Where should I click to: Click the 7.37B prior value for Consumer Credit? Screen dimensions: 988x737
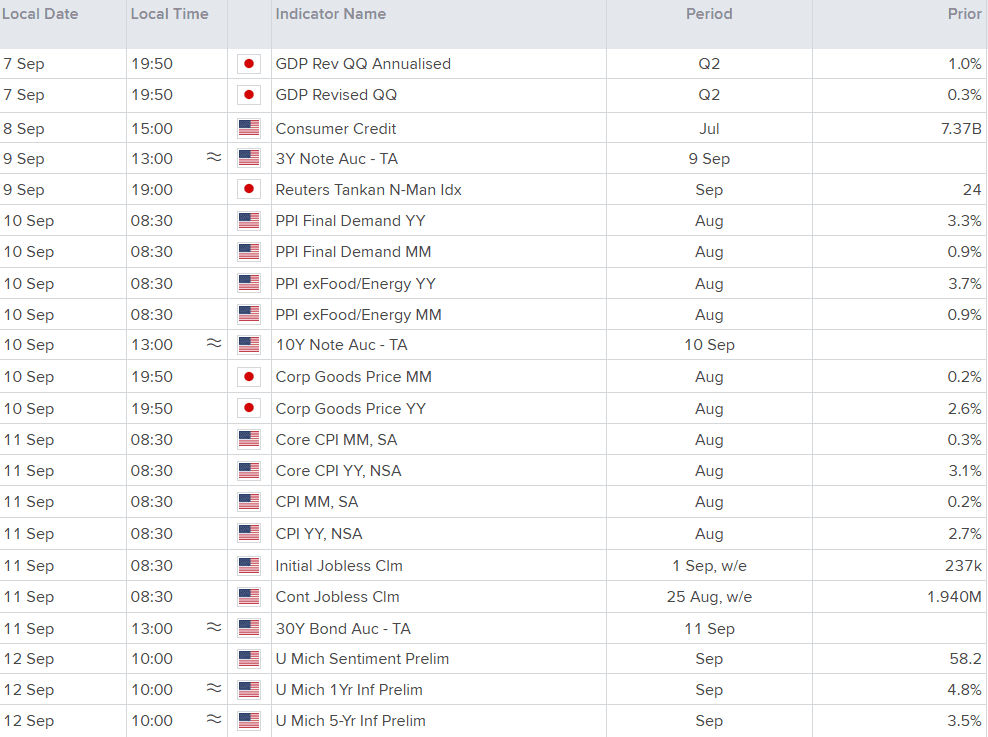coord(961,129)
